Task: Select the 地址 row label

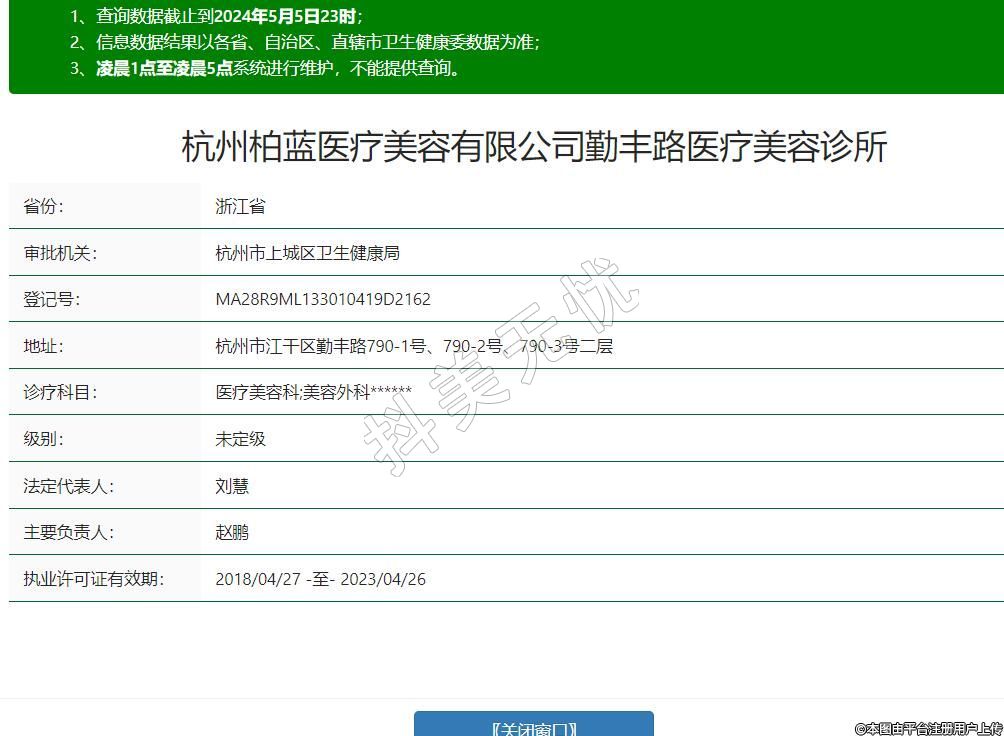Action: coord(43,346)
